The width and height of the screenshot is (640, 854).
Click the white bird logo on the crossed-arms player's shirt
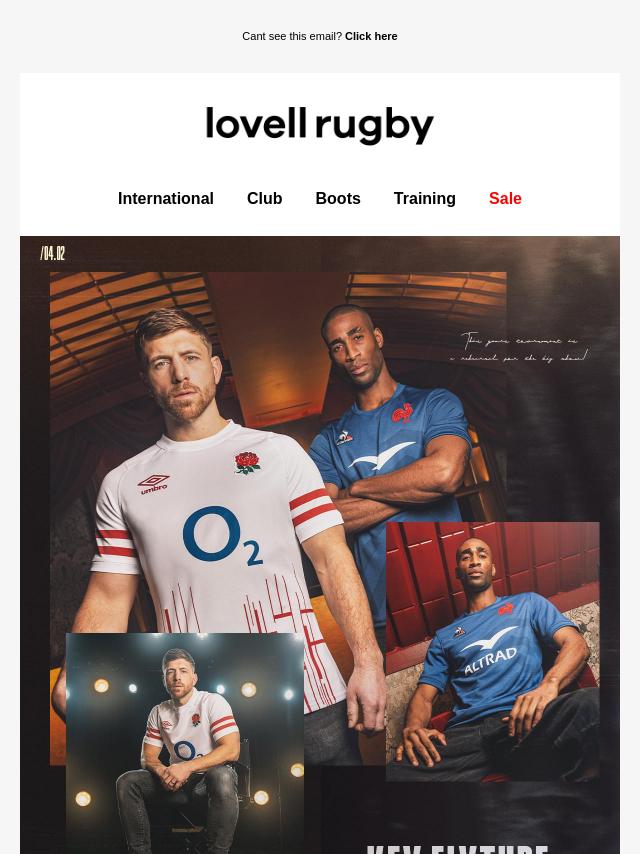(382, 455)
